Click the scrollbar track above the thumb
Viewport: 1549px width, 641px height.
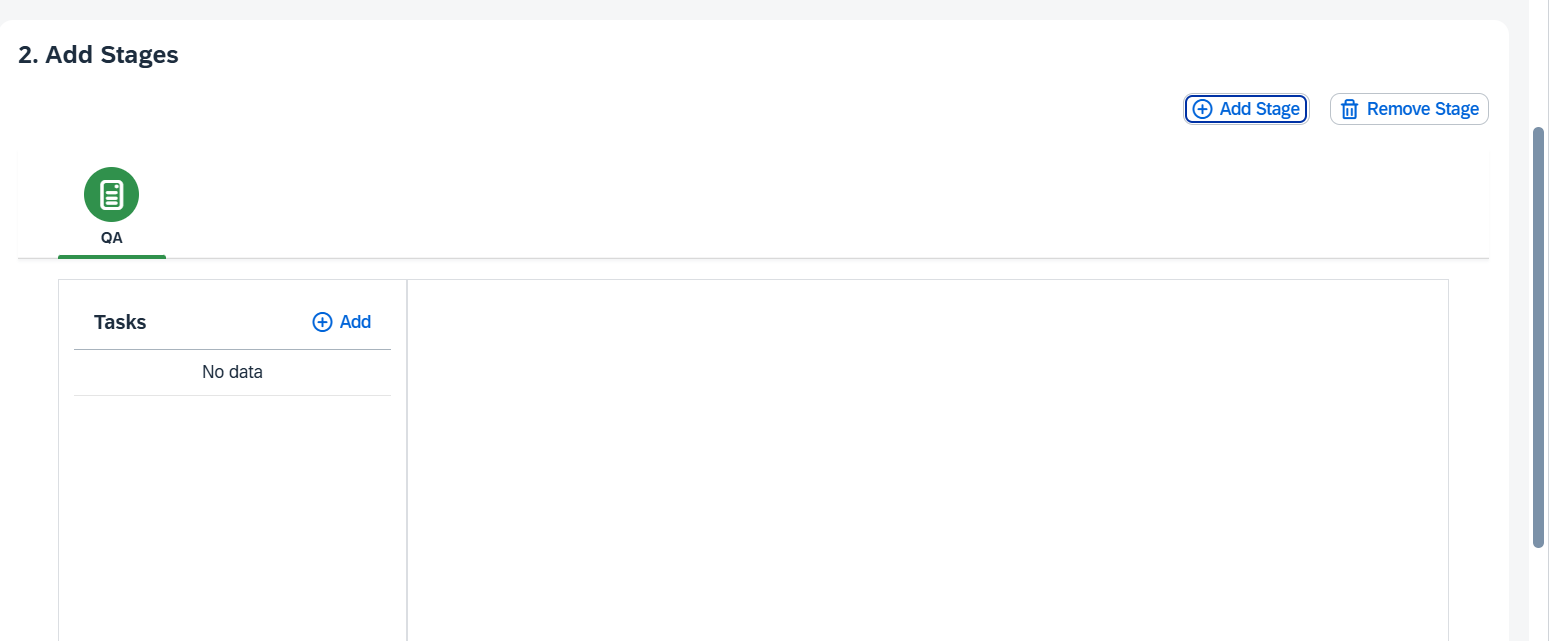pos(1539,60)
